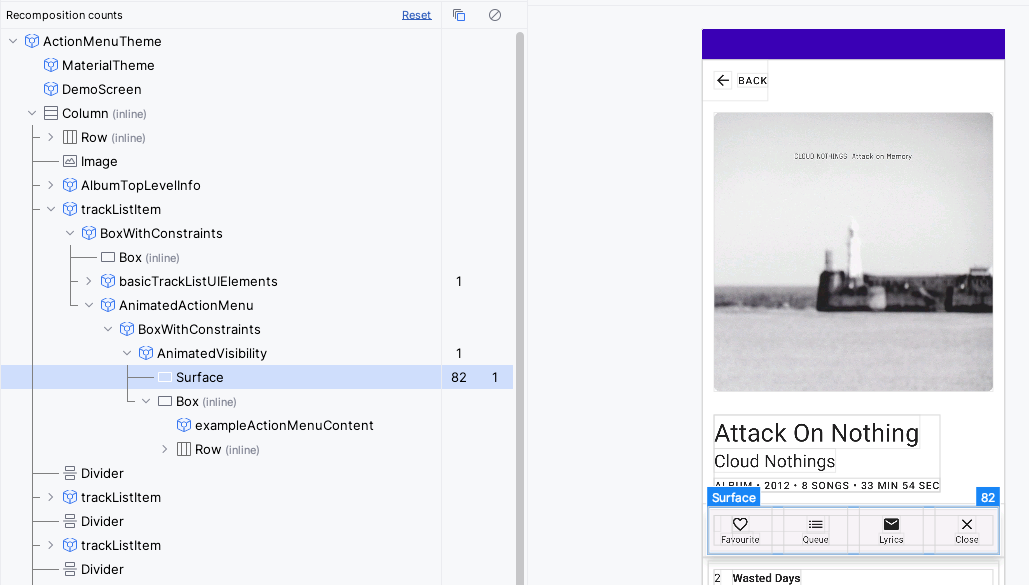Collapse the BoxWithConstraints under AnimatedActionMenu

point(108,329)
